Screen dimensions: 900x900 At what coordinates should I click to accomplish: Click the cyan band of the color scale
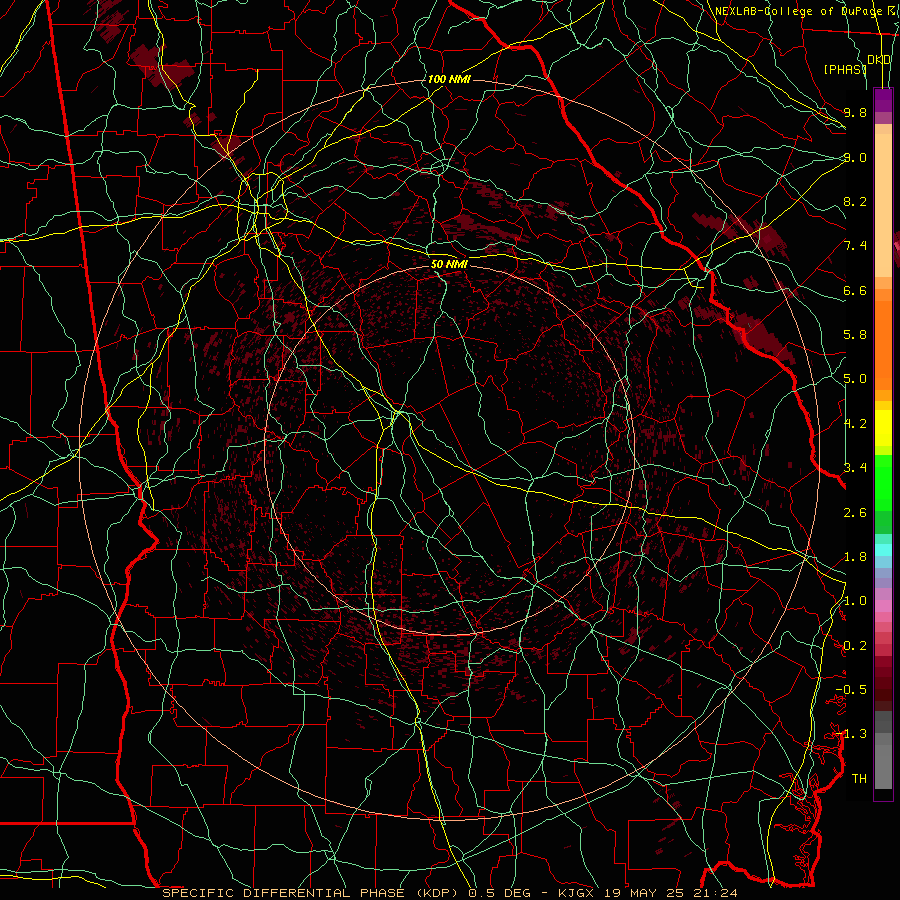point(883,550)
